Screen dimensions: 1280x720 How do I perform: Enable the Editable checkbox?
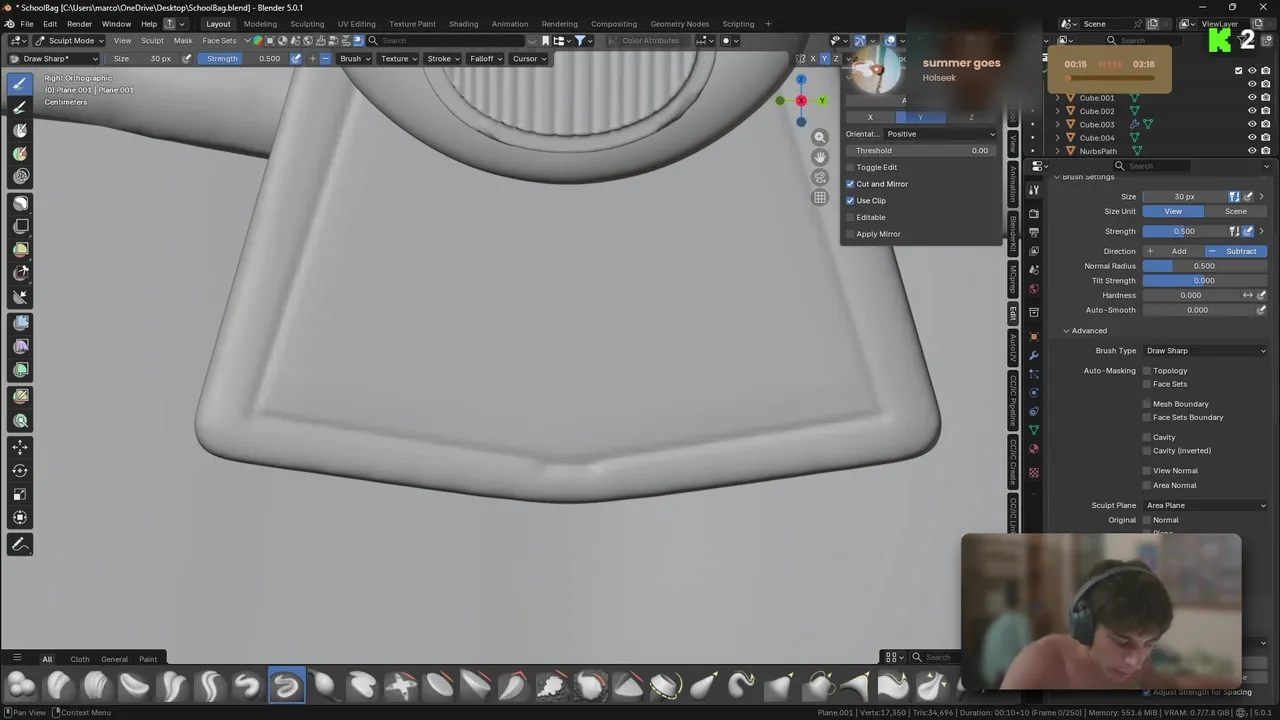850,217
